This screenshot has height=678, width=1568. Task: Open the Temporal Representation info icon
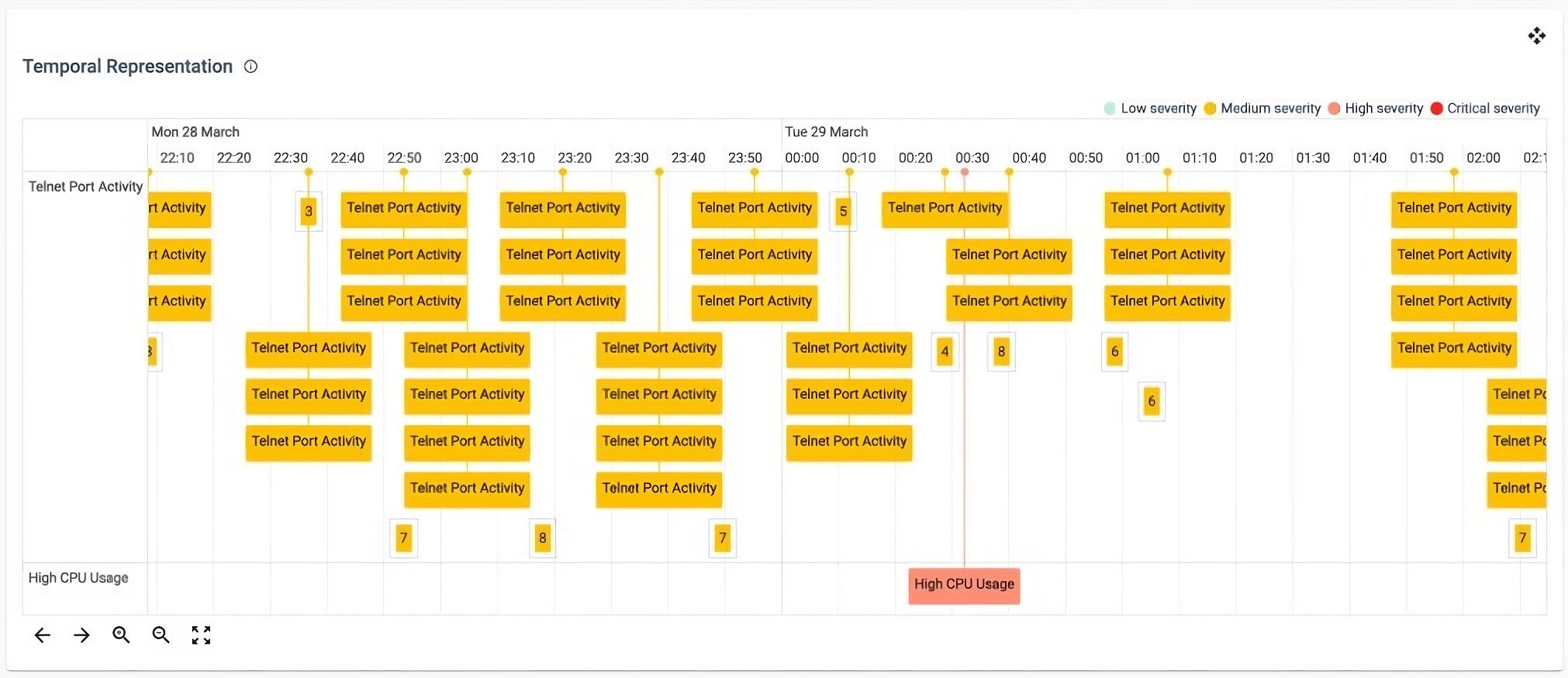pos(250,67)
